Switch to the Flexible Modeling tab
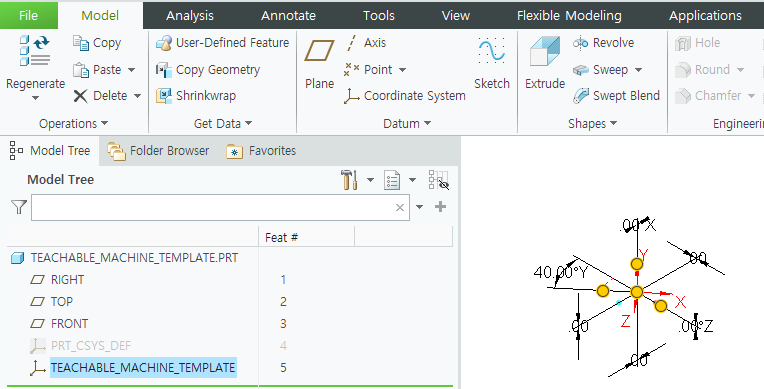The width and height of the screenshot is (764, 389). 569,16
